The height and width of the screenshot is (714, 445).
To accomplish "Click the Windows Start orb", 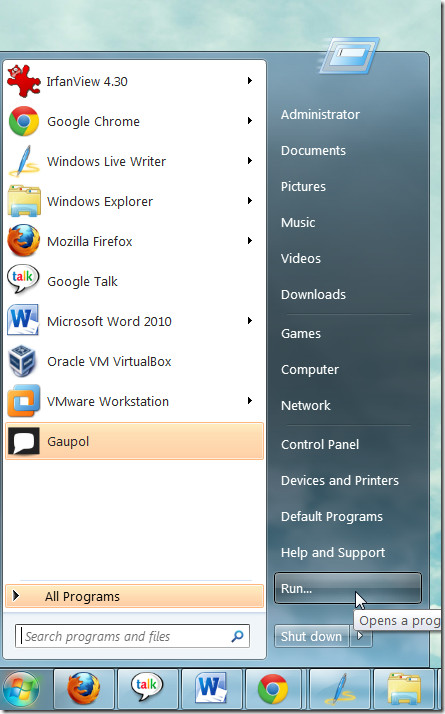I will [x=21, y=688].
